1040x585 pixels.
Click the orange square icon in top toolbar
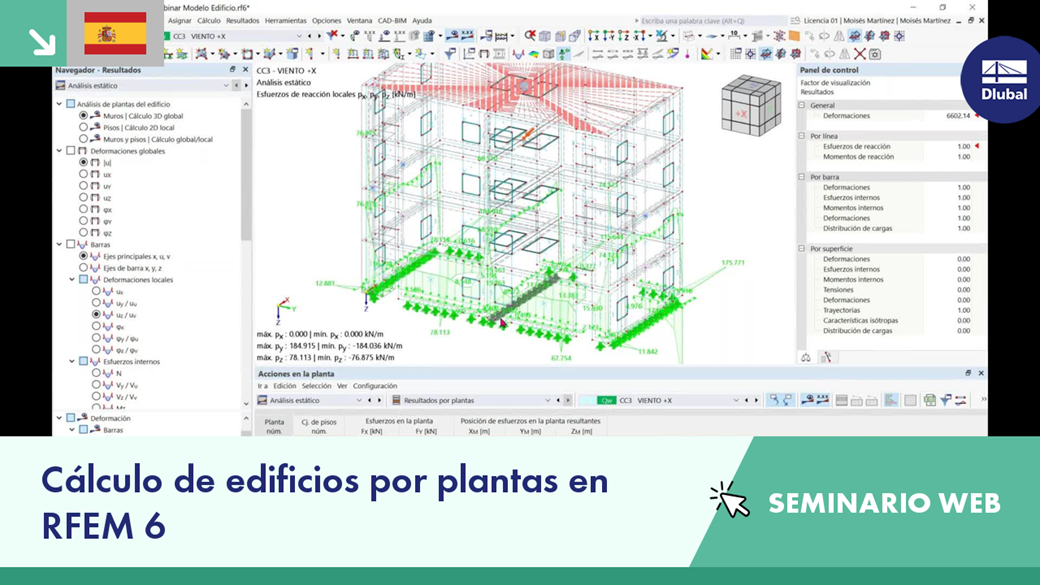click(x=794, y=36)
